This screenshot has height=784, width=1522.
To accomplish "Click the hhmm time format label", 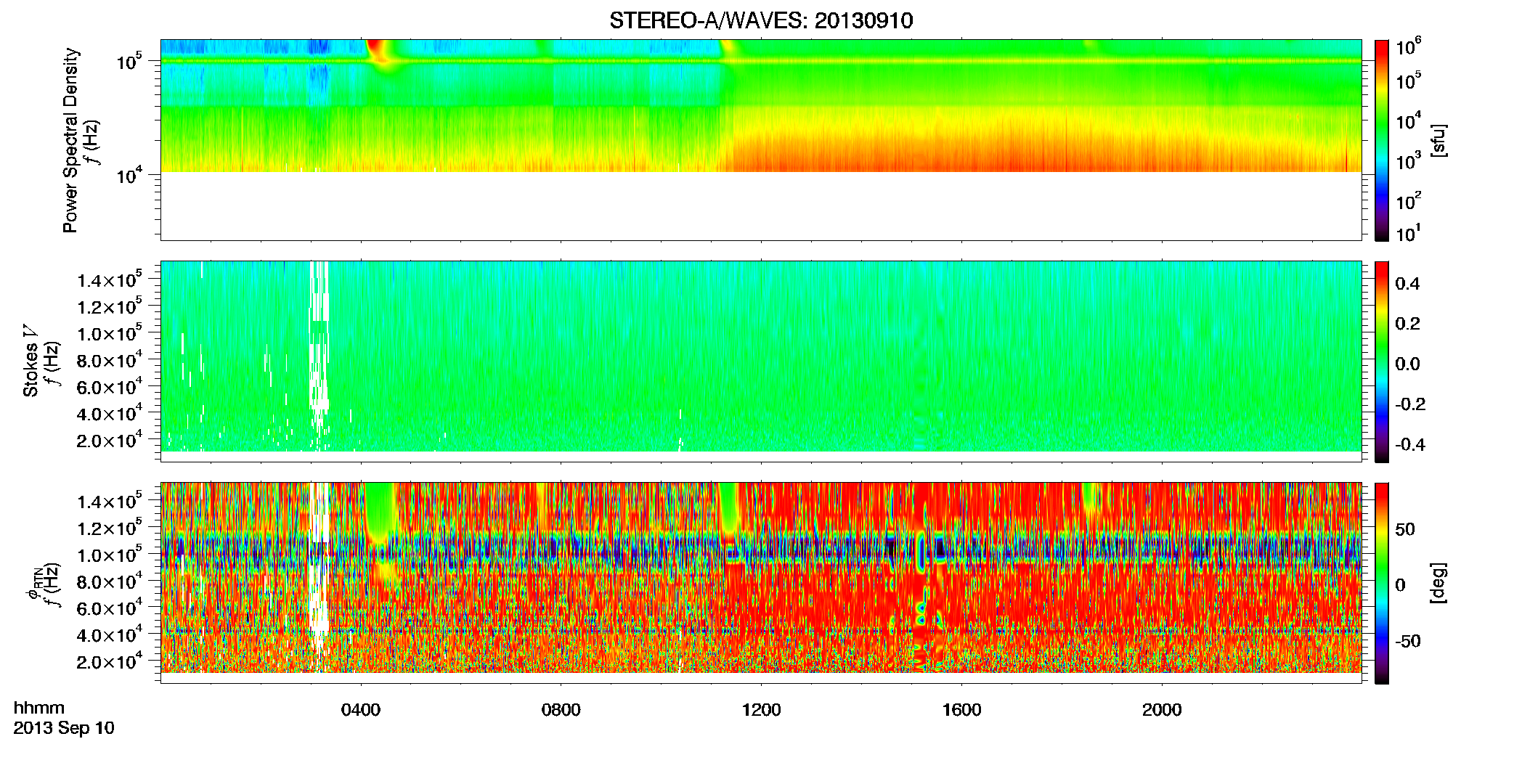I will pos(39,708).
